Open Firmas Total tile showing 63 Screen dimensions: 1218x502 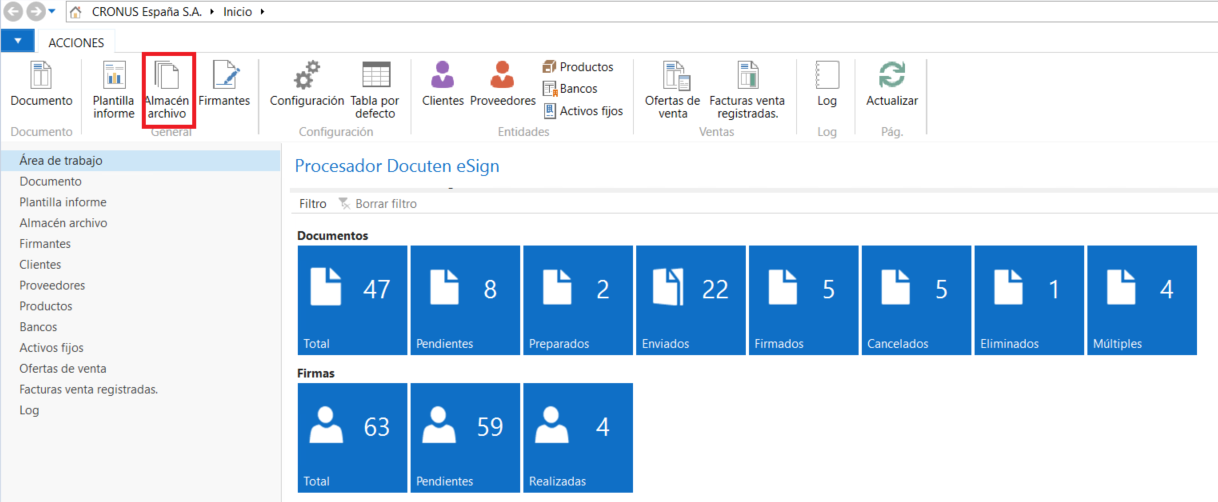pos(352,438)
